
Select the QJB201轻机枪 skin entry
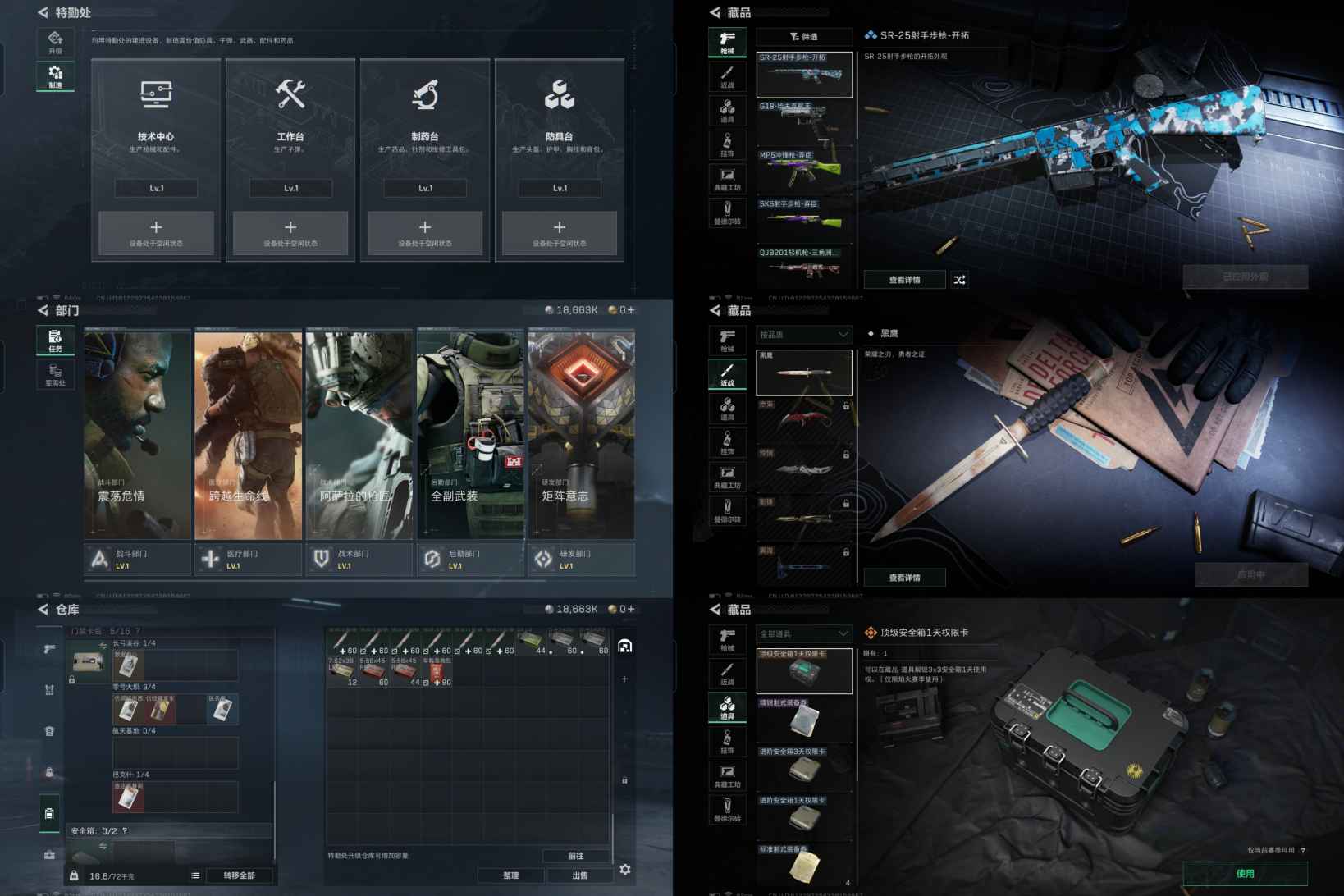tap(804, 266)
